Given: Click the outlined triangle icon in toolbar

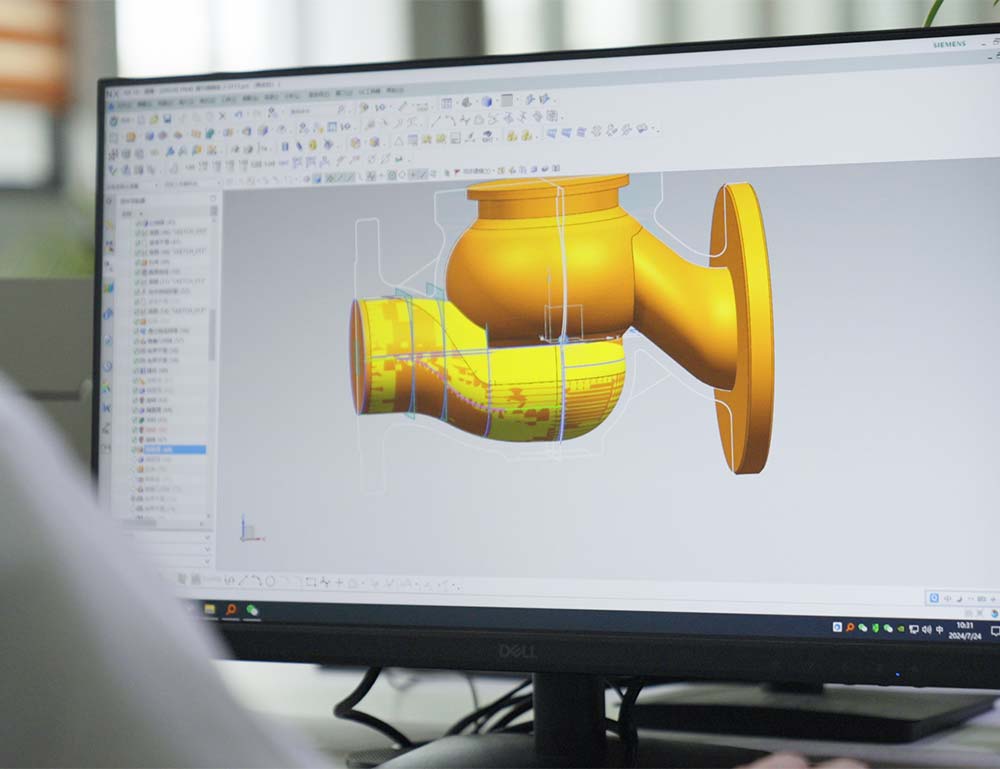Looking at the screenshot, I should [x=399, y=141].
